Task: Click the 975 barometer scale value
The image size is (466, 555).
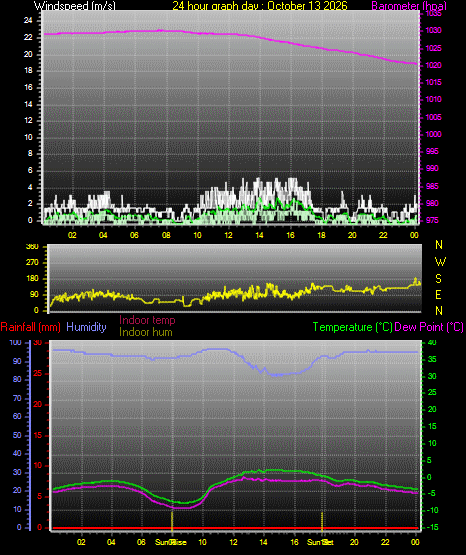Action: tap(432, 220)
